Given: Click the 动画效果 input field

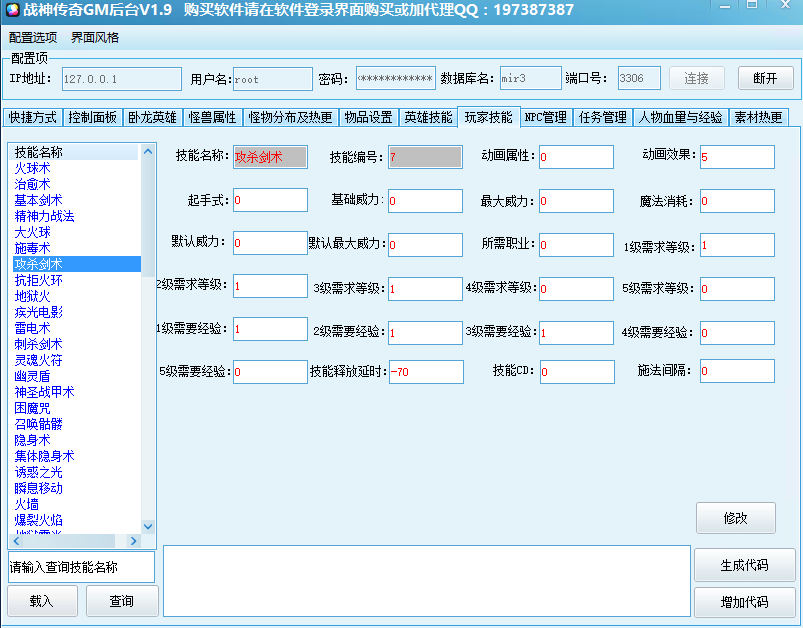Looking at the screenshot, I should pos(737,157).
